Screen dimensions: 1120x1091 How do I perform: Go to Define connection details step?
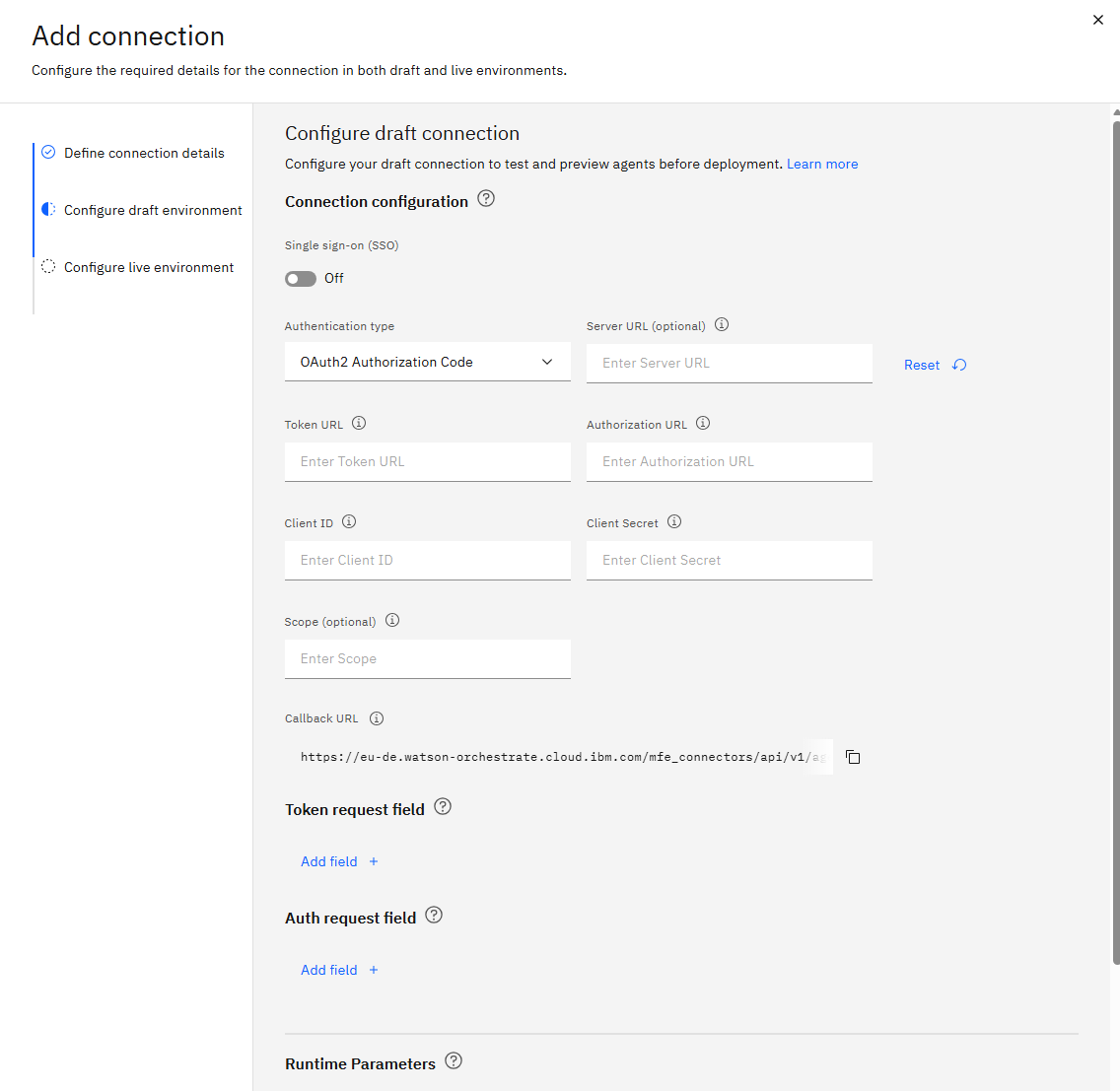(x=144, y=153)
